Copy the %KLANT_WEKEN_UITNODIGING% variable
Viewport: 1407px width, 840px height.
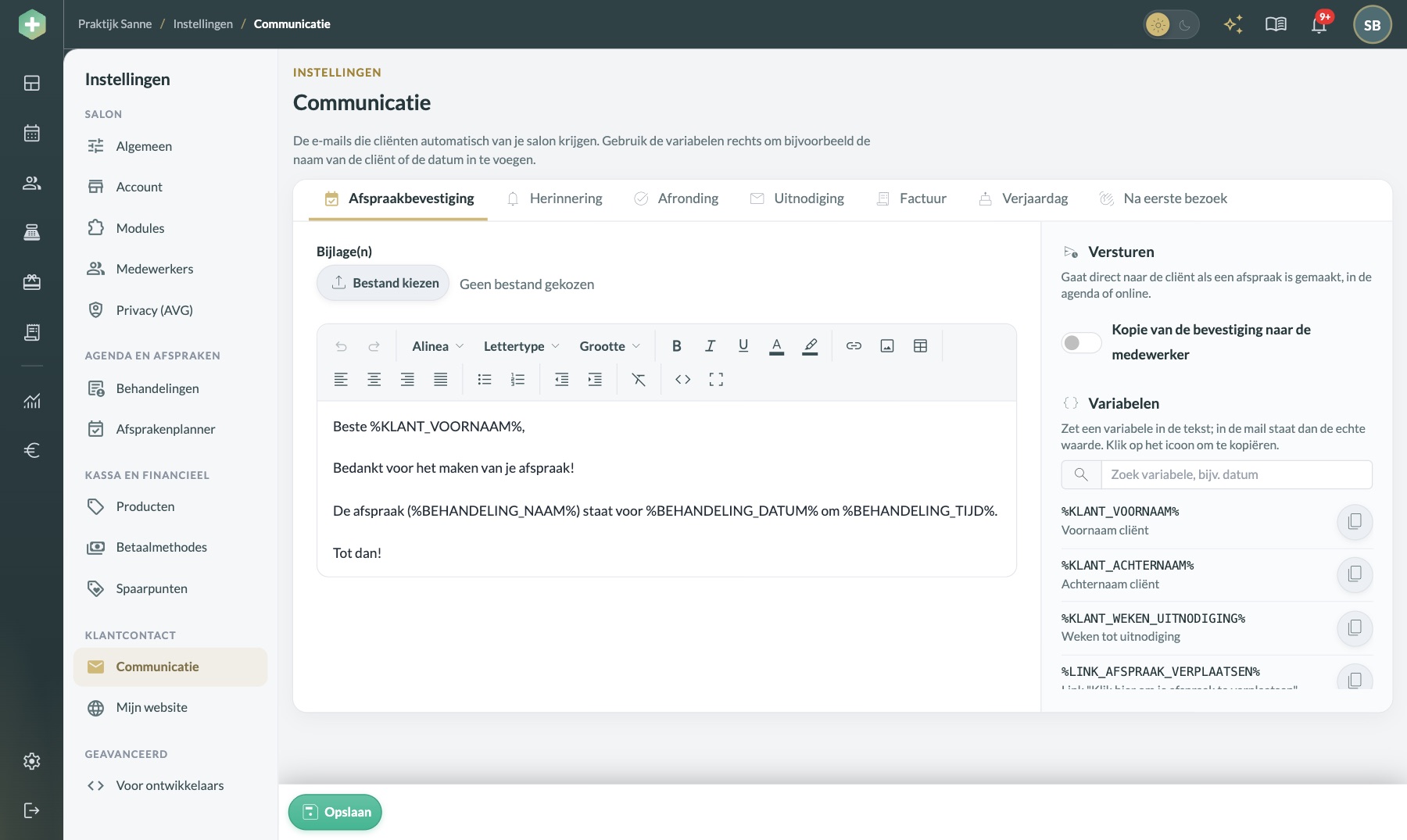click(x=1355, y=628)
